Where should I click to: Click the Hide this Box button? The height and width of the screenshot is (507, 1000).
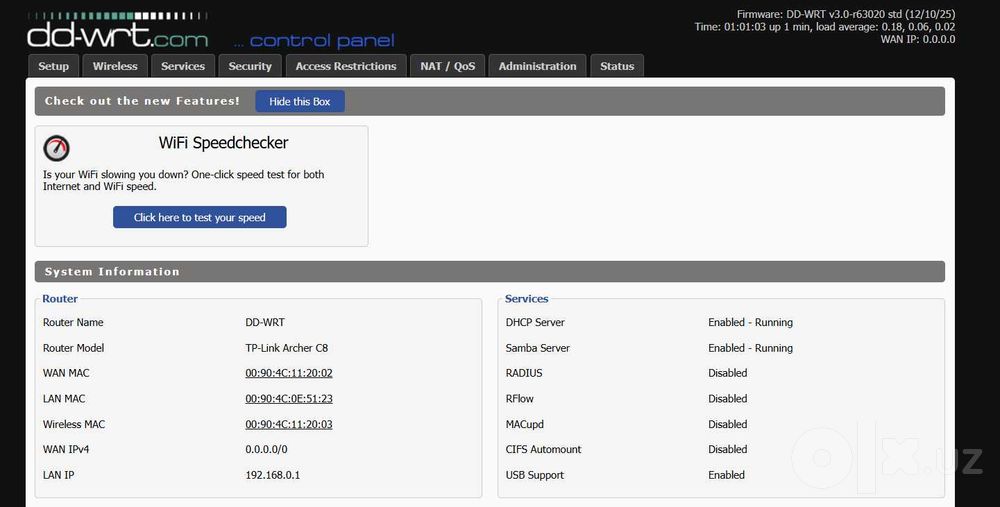[300, 101]
